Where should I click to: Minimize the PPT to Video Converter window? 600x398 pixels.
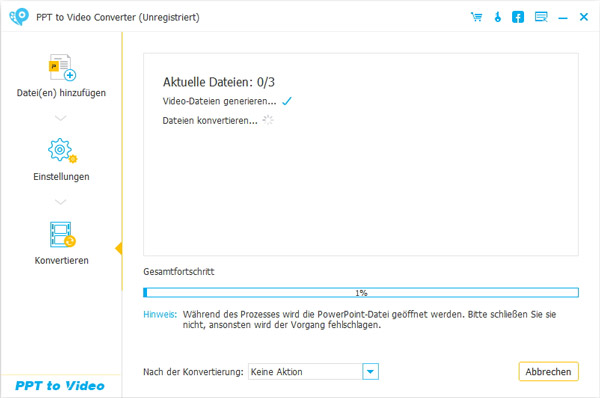click(x=562, y=18)
